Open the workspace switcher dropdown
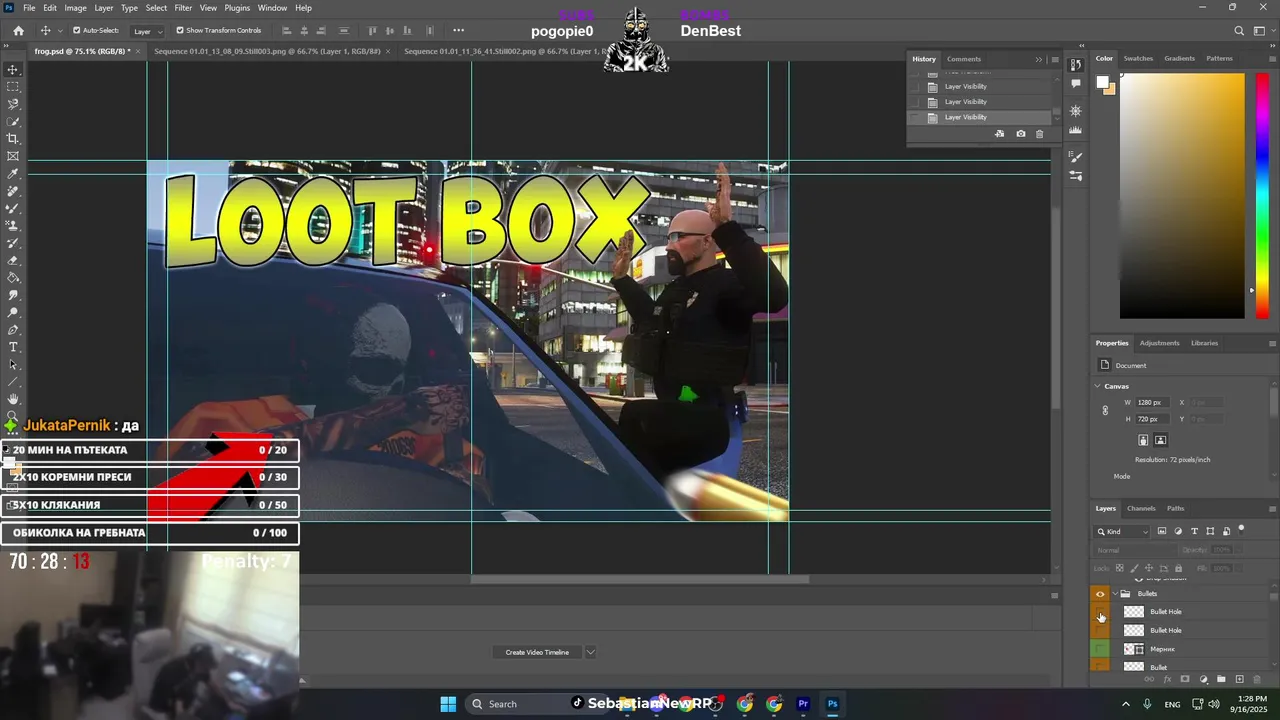This screenshot has width=1280, height=720. (1264, 31)
